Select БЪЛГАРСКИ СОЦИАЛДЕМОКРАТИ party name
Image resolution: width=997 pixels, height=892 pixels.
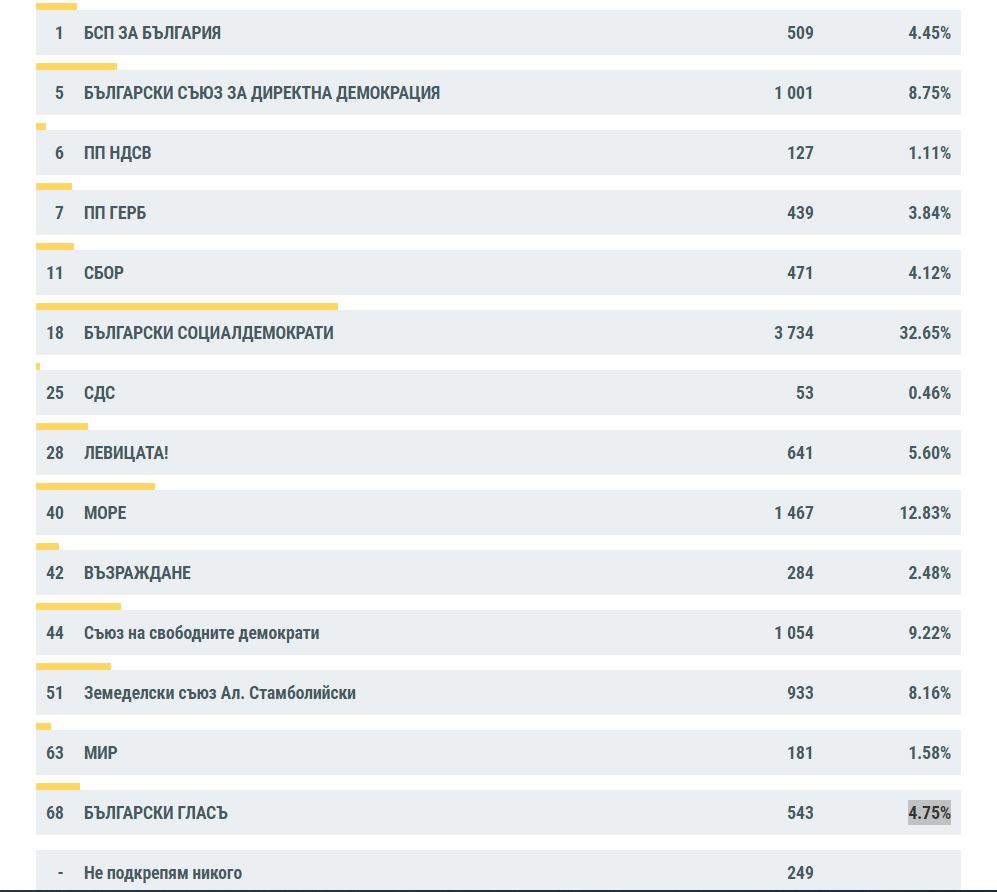click(x=209, y=333)
